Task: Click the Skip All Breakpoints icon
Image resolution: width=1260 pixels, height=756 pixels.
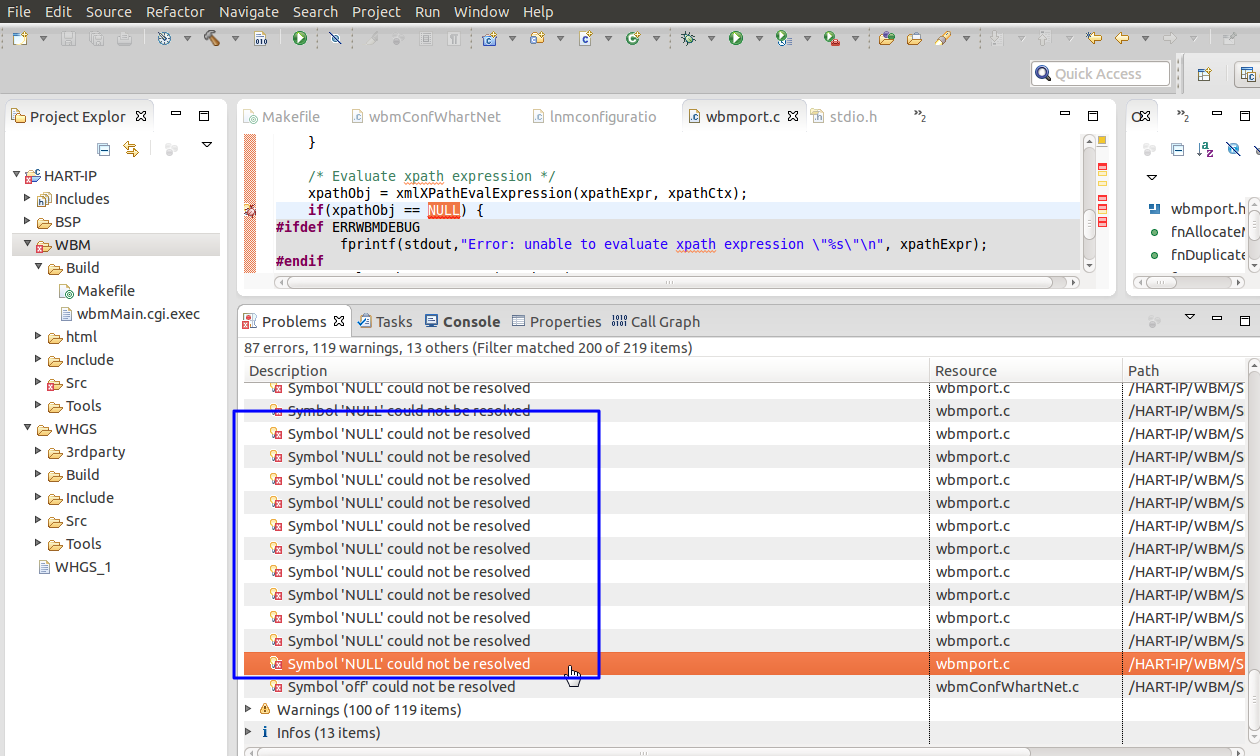Action: tap(335, 38)
